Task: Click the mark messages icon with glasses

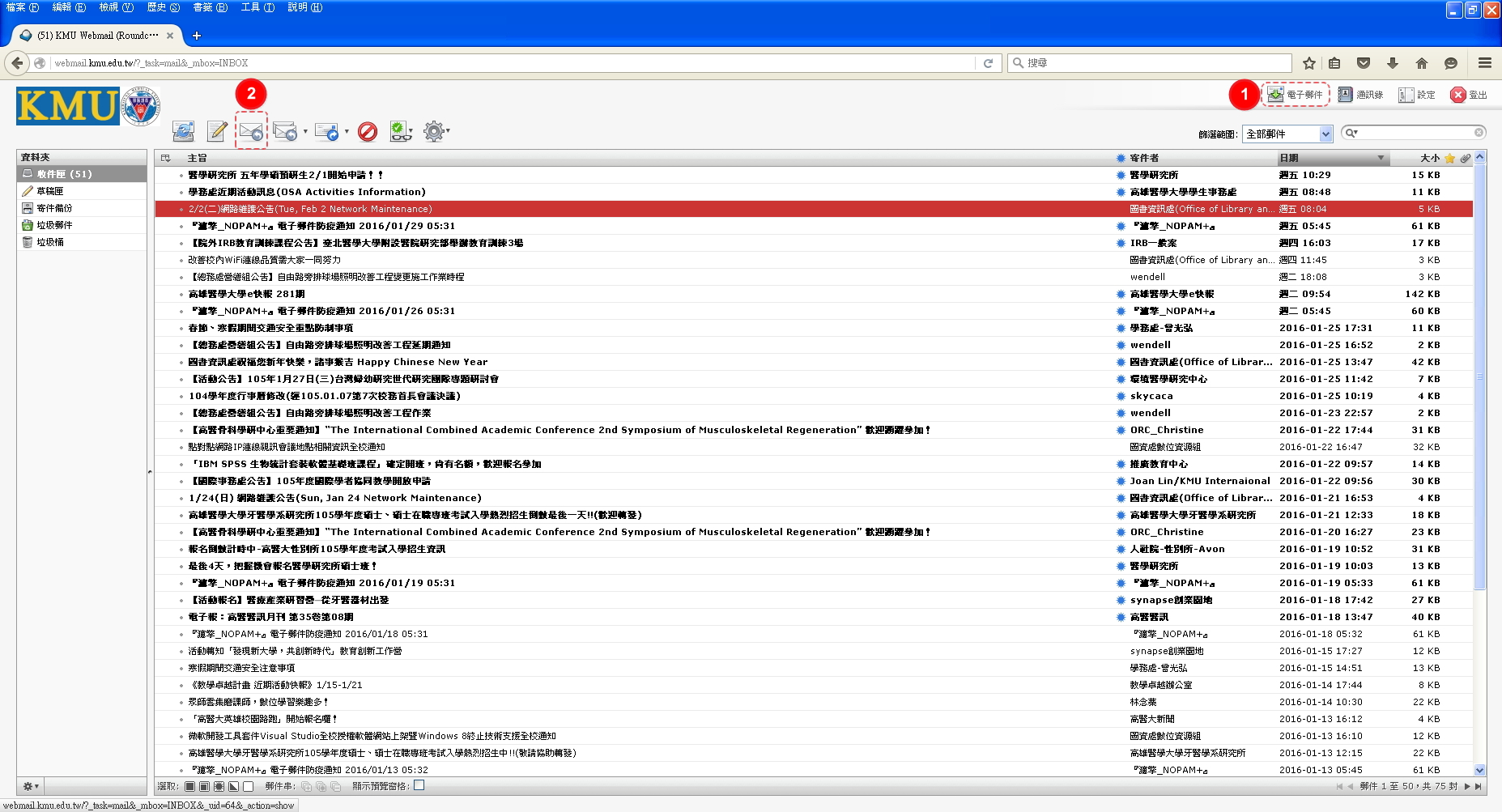Action: [x=399, y=131]
